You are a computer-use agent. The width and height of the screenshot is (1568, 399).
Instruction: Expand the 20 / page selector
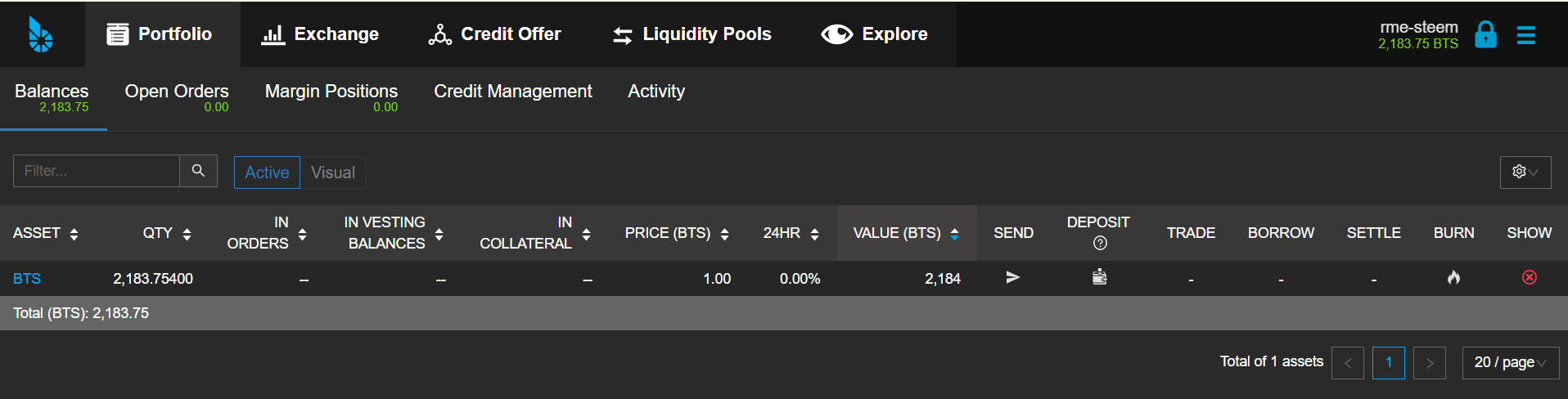[x=1510, y=362]
